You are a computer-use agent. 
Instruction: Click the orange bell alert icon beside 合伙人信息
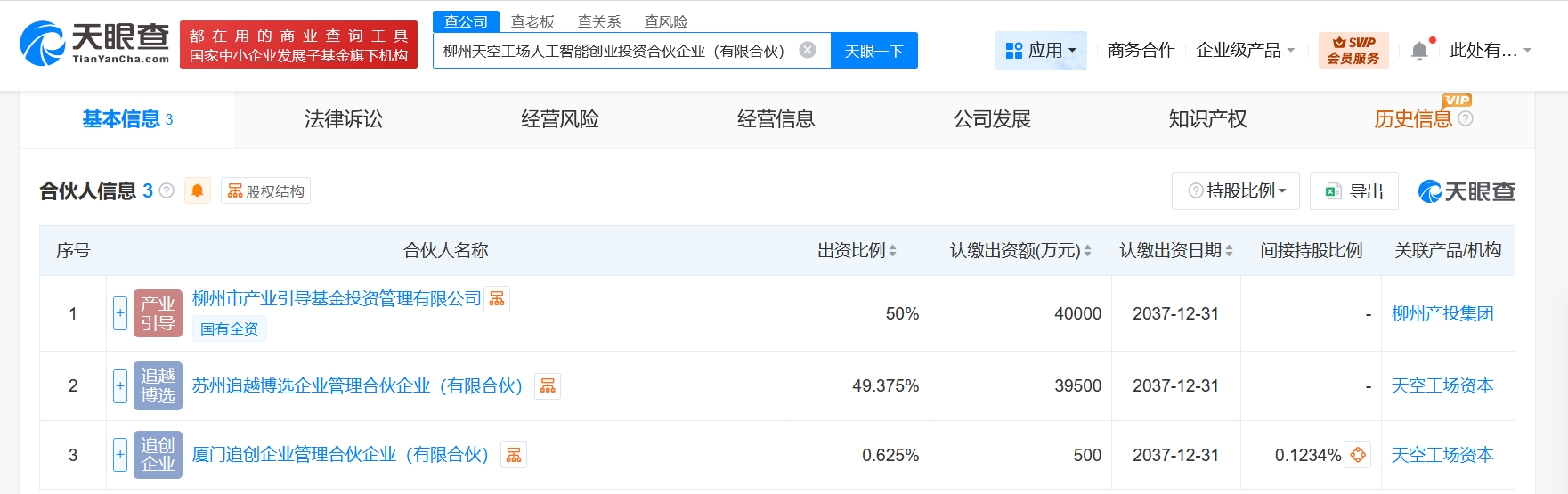[198, 190]
